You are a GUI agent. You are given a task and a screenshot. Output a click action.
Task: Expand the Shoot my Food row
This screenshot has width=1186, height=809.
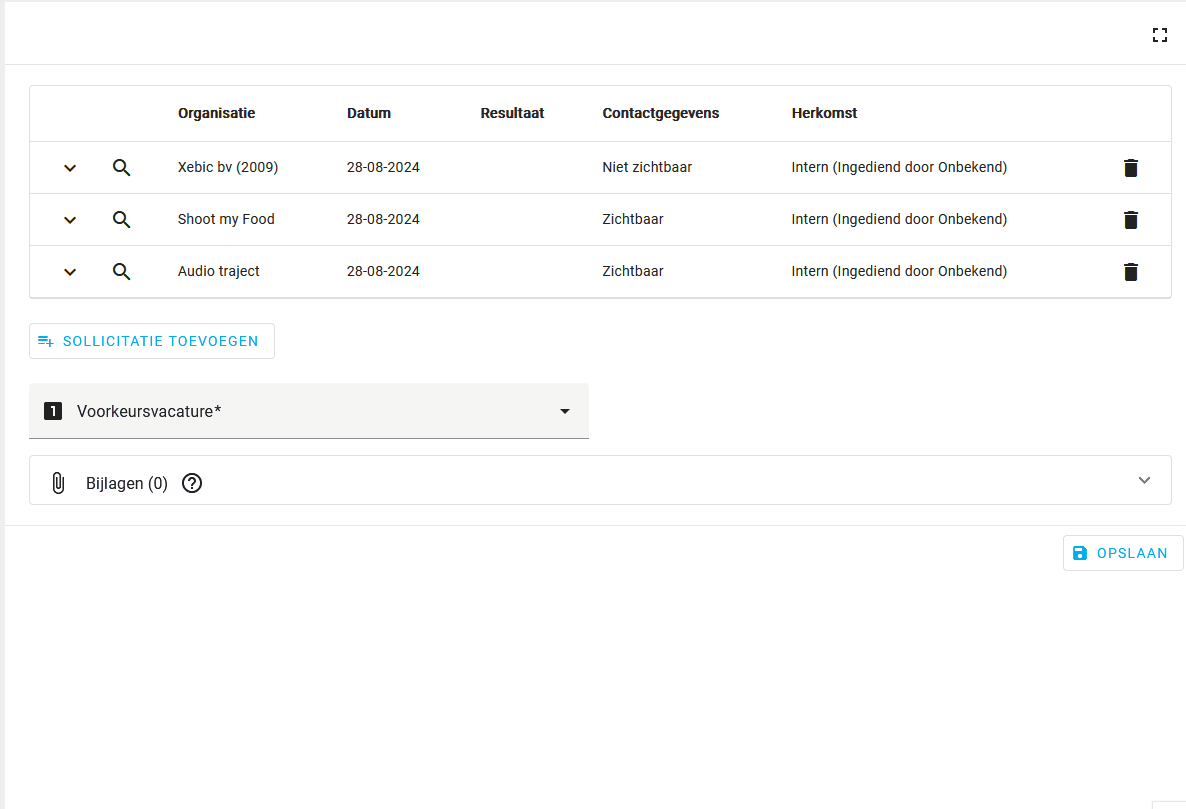click(x=69, y=220)
